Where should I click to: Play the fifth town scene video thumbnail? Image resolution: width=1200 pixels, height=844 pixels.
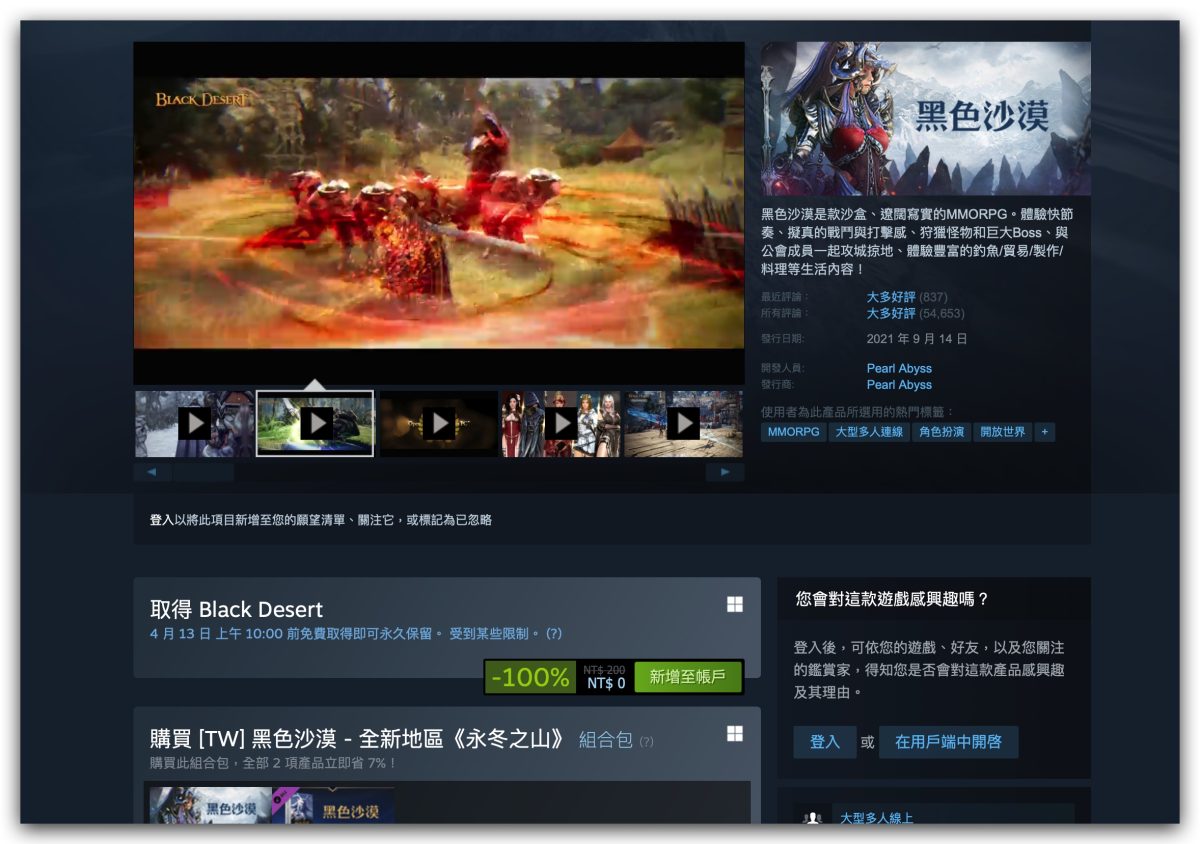[683, 424]
